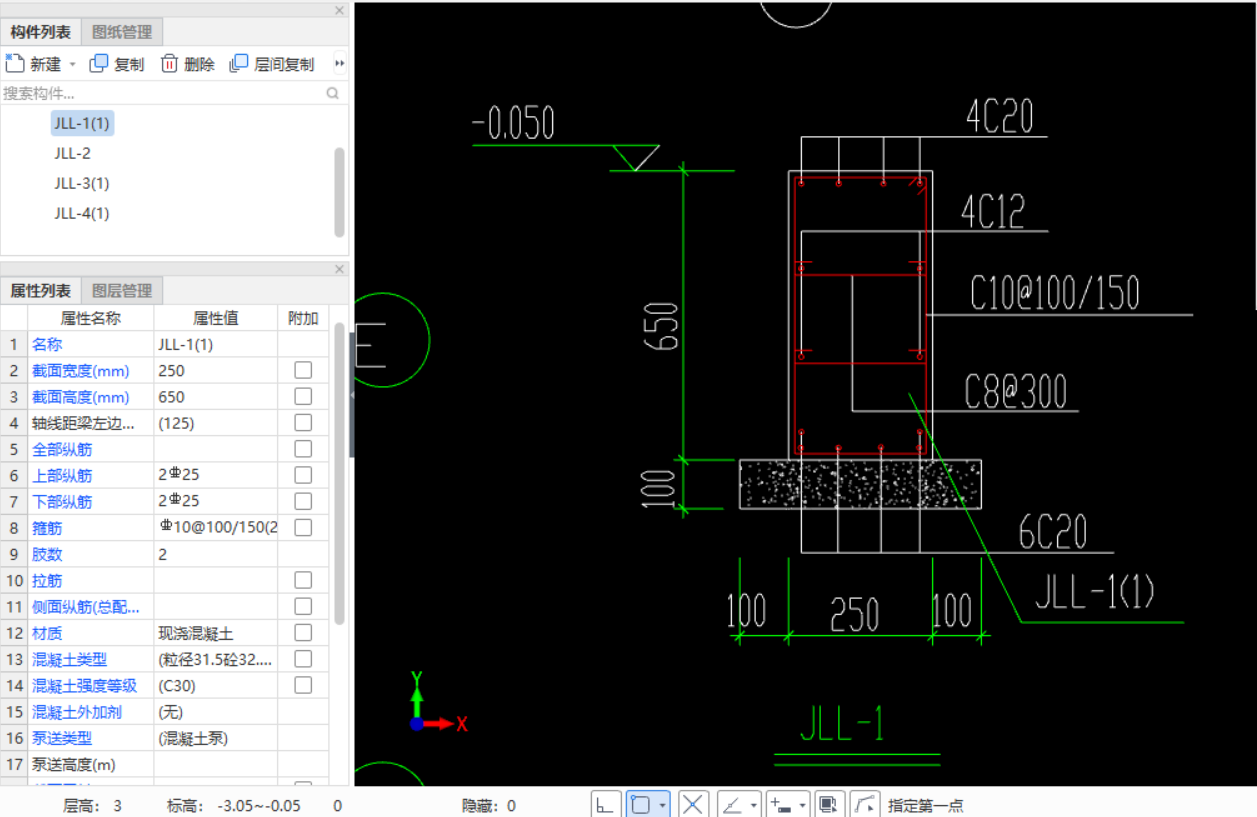Click the panel collapse handle beside drawing
1257x817 pixels.
click(x=352, y=396)
